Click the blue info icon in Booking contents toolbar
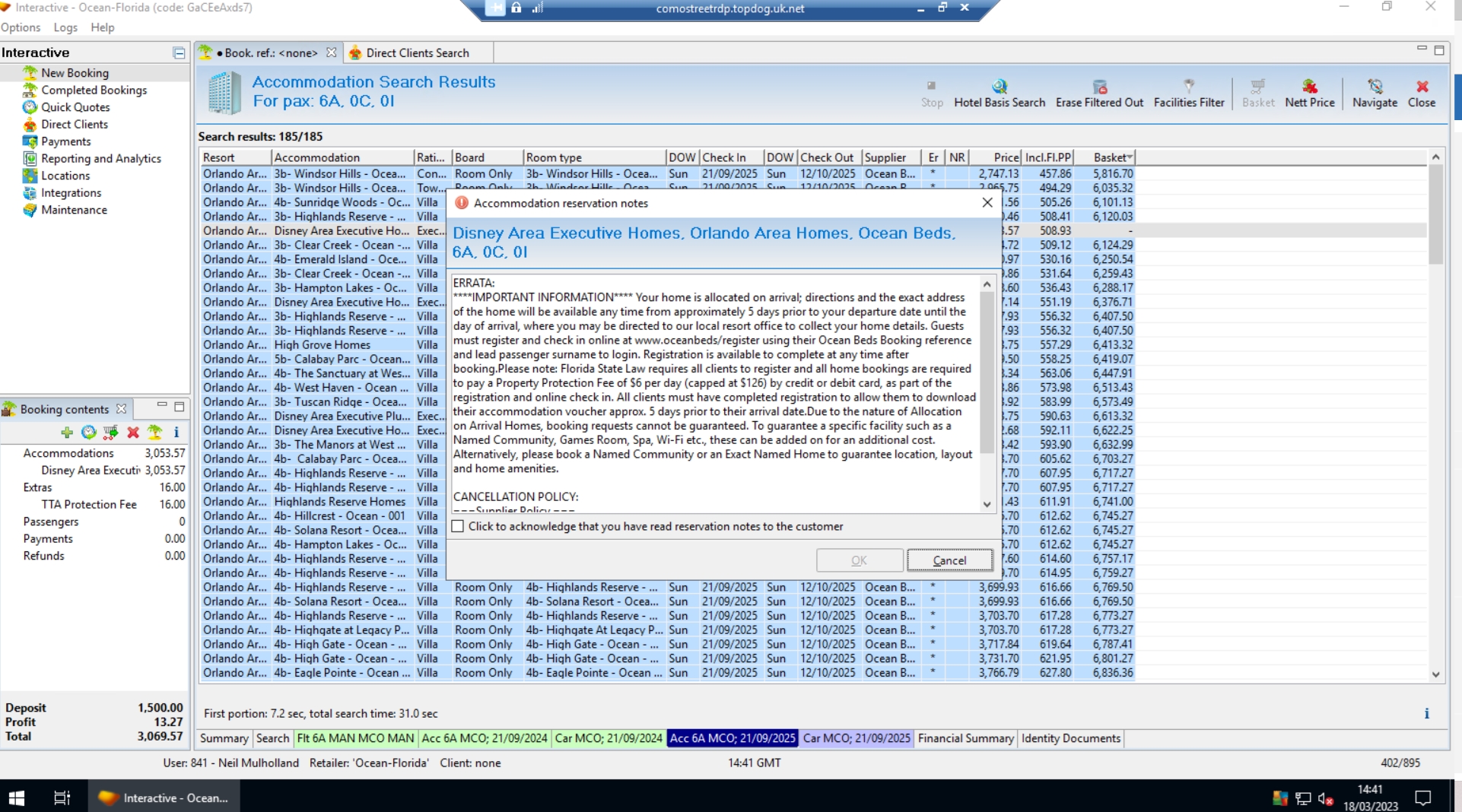The image size is (1462, 812). (176, 433)
